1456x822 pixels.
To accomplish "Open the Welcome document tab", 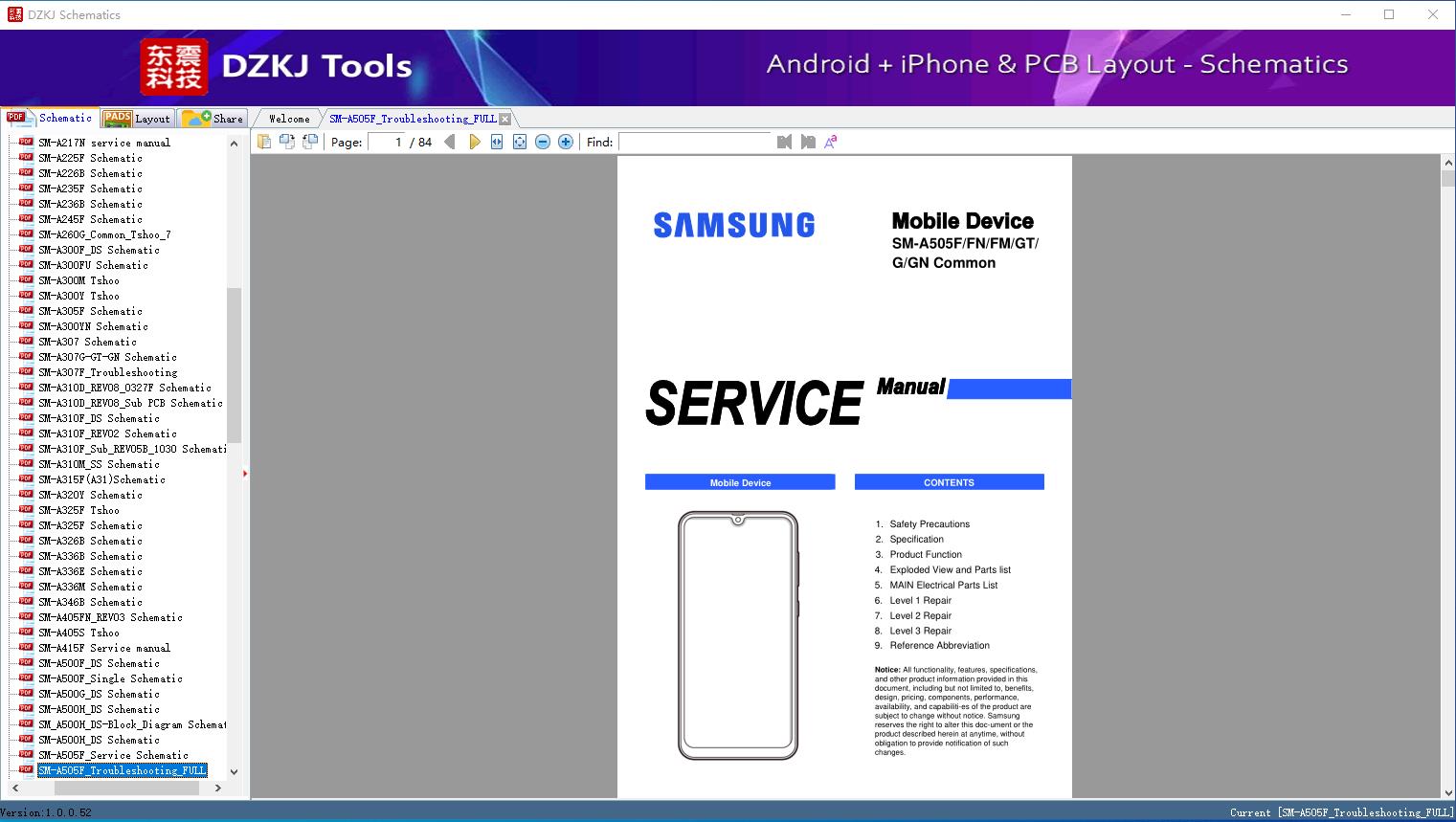I will [x=289, y=119].
